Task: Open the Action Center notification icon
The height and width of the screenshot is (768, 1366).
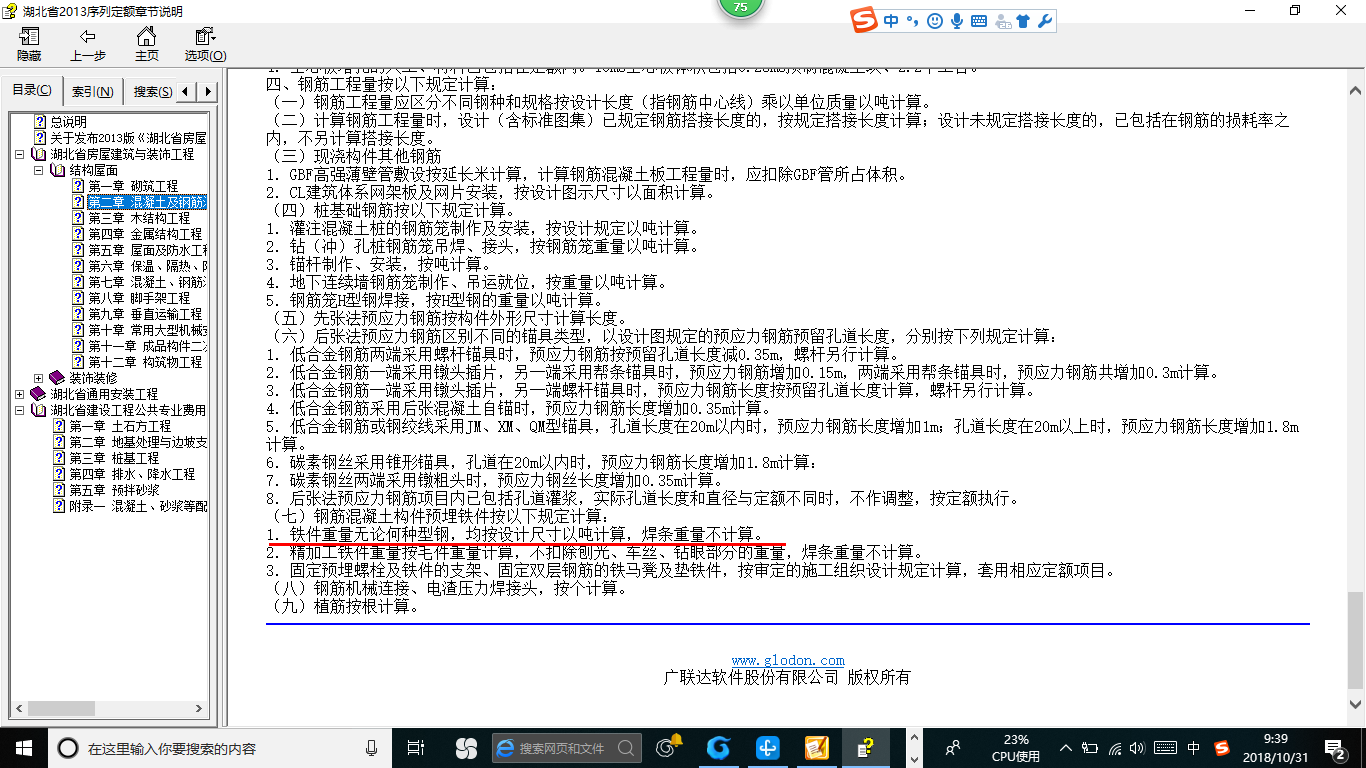Action: (x=1335, y=748)
